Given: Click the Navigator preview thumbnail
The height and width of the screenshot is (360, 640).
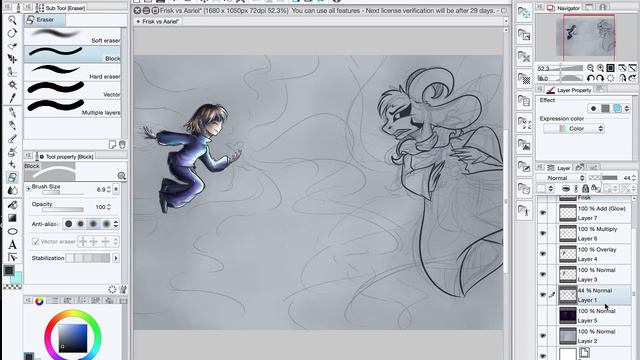Looking at the screenshot, I should pyautogui.click(x=586, y=37).
